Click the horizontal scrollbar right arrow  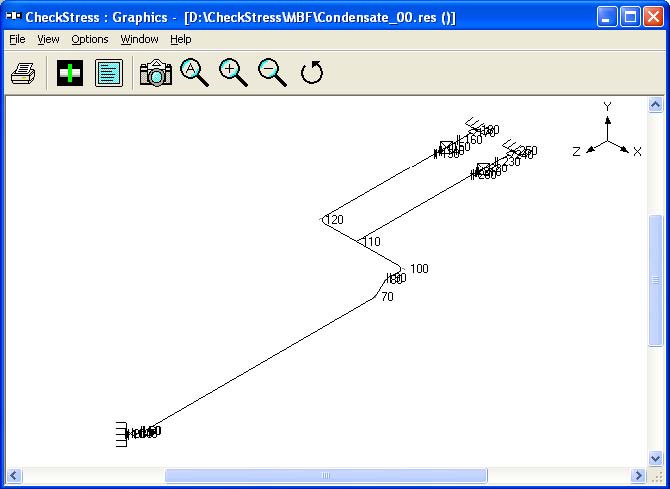[x=638, y=475]
